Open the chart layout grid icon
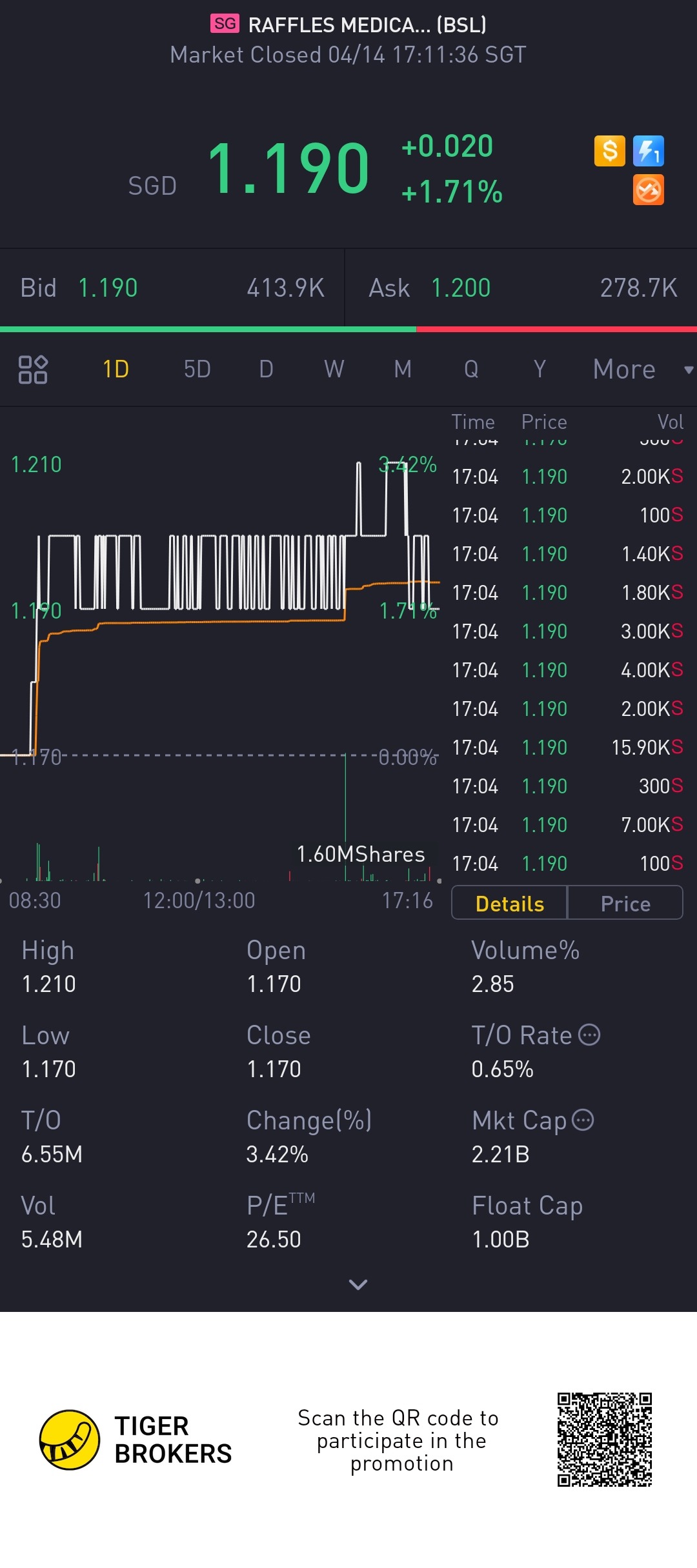697x1568 pixels. (x=33, y=370)
